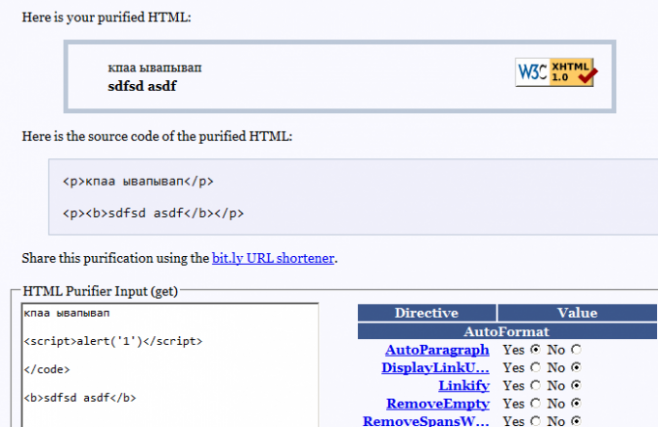The image size is (658, 427).
Task: Click the <script>alert('1')</script> line in input
Action: click(x=113, y=341)
